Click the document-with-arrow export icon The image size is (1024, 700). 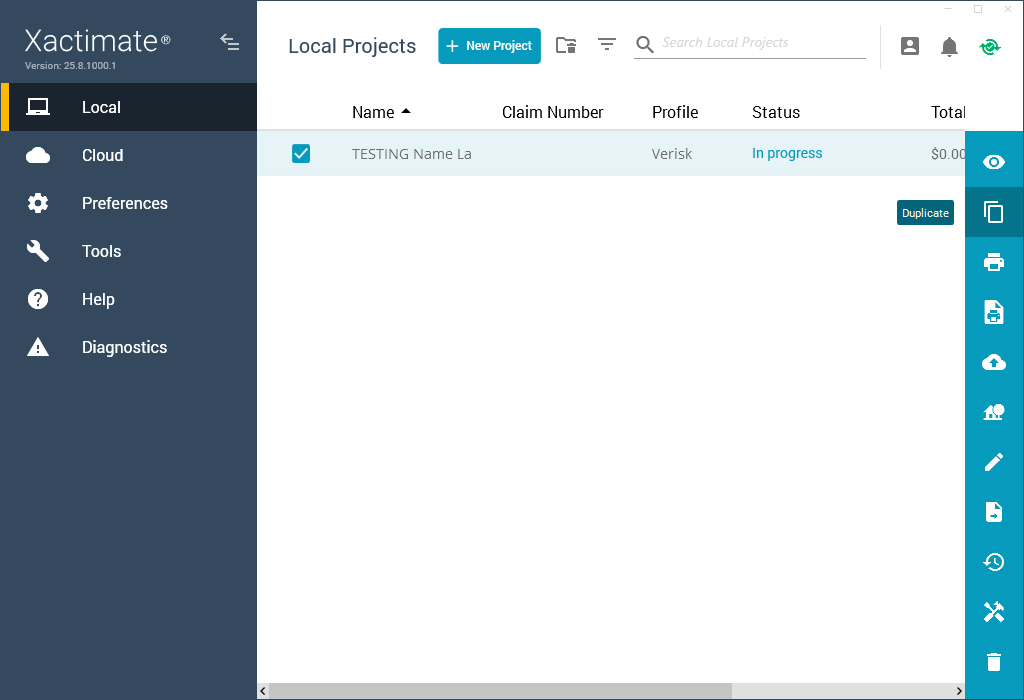(x=994, y=512)
